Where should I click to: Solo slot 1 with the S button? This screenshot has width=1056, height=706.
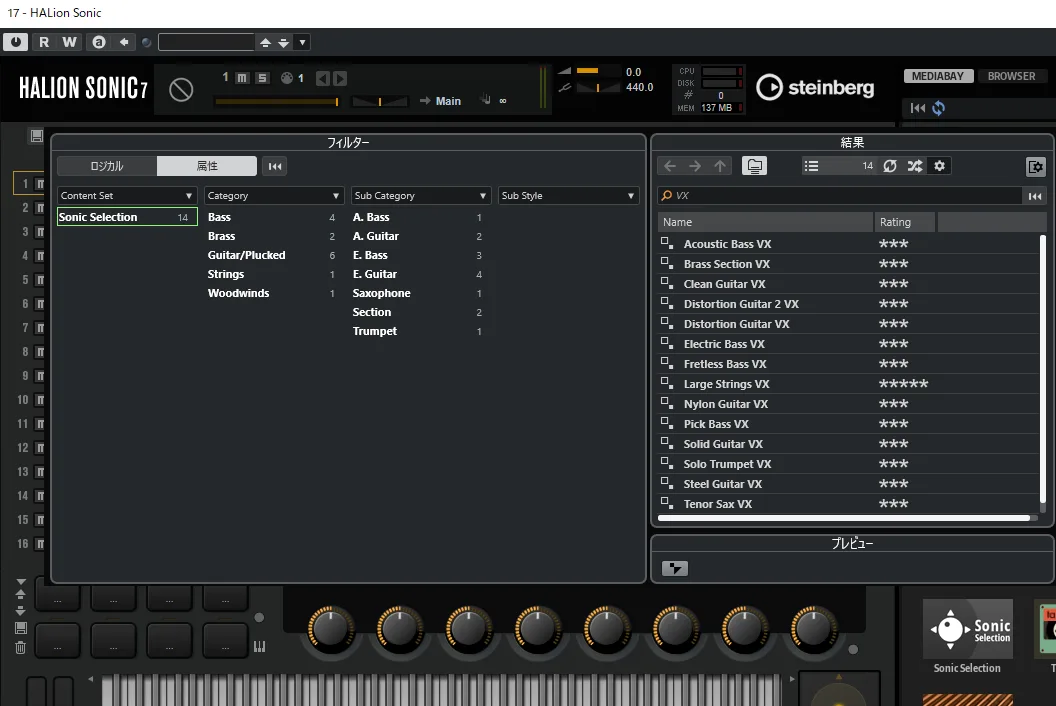(262, 78)
